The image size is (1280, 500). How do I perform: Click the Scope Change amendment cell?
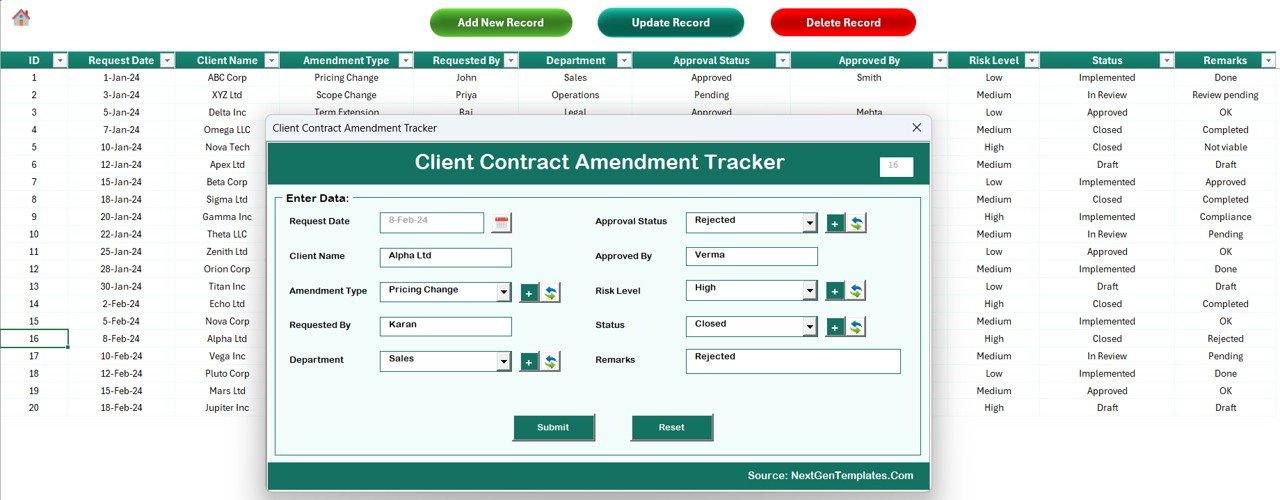click(x=345, y=95)
